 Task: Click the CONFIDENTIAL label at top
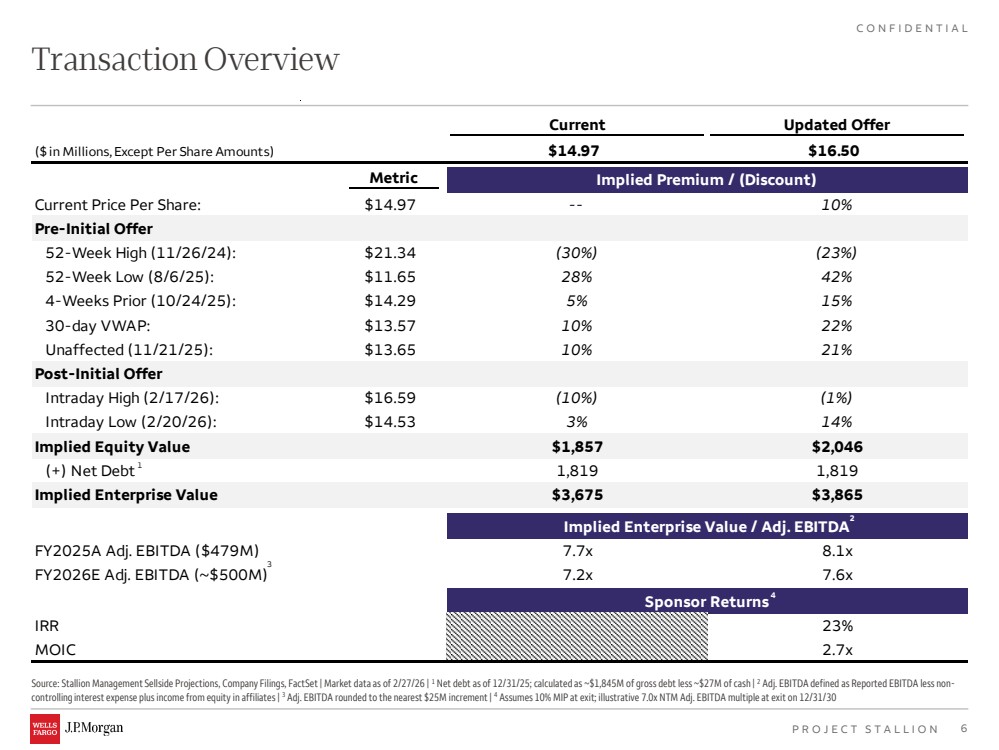click(x=912, y=29)
